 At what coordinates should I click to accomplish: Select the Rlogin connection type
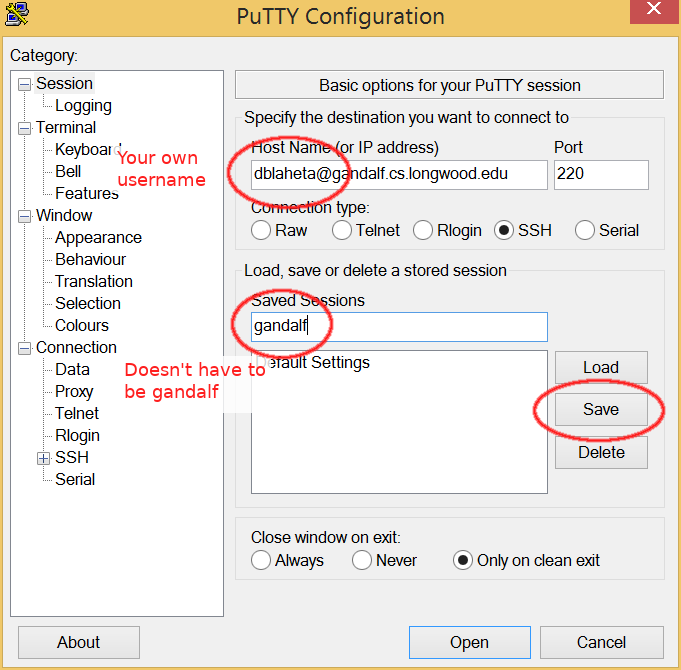click(x=447, y=230)
